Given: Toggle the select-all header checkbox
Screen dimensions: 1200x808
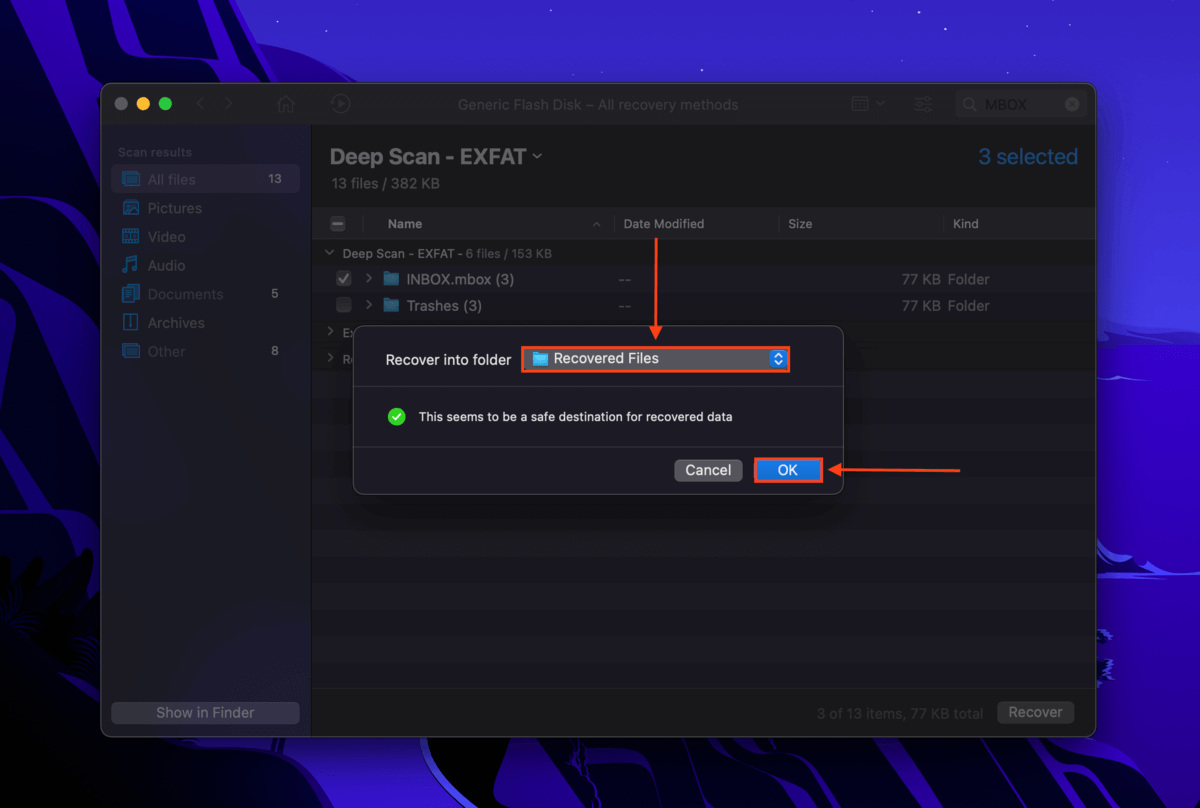Looking at the screenshot, I should (x=338, y=224).
